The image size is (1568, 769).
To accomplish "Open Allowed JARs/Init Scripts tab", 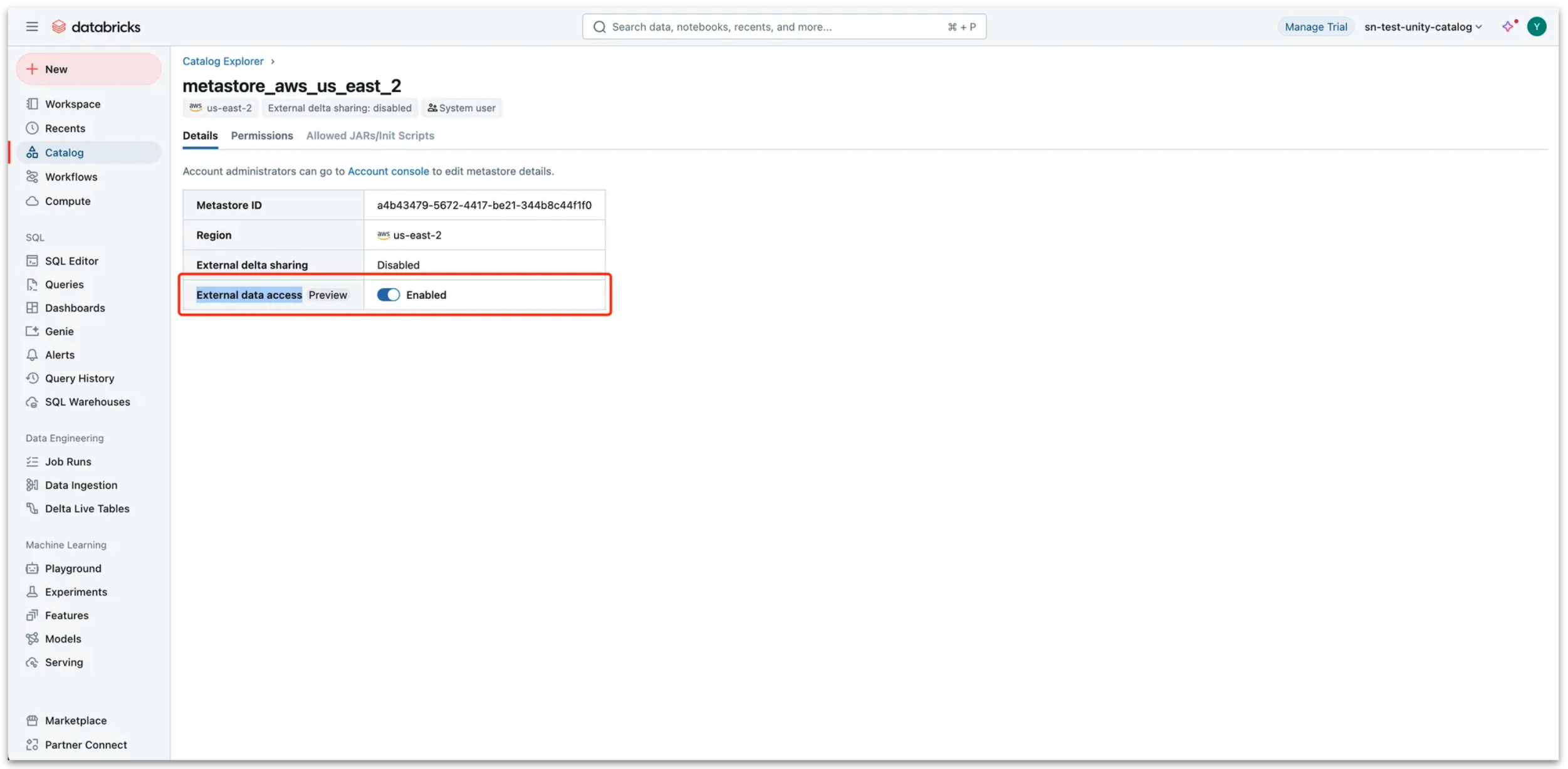I will click(370, 135).
